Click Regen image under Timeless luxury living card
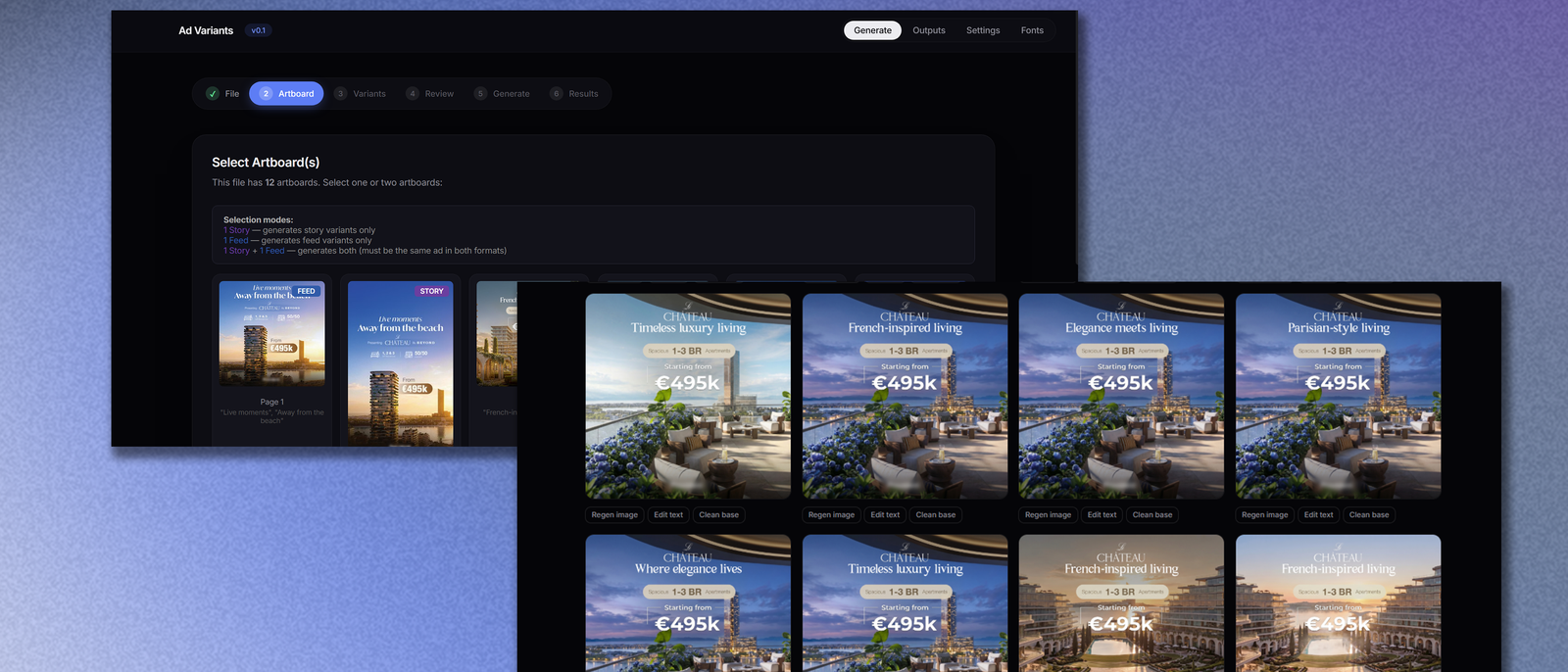The width and height of the screenshot is (1568, 672). [x=614, y=514]
